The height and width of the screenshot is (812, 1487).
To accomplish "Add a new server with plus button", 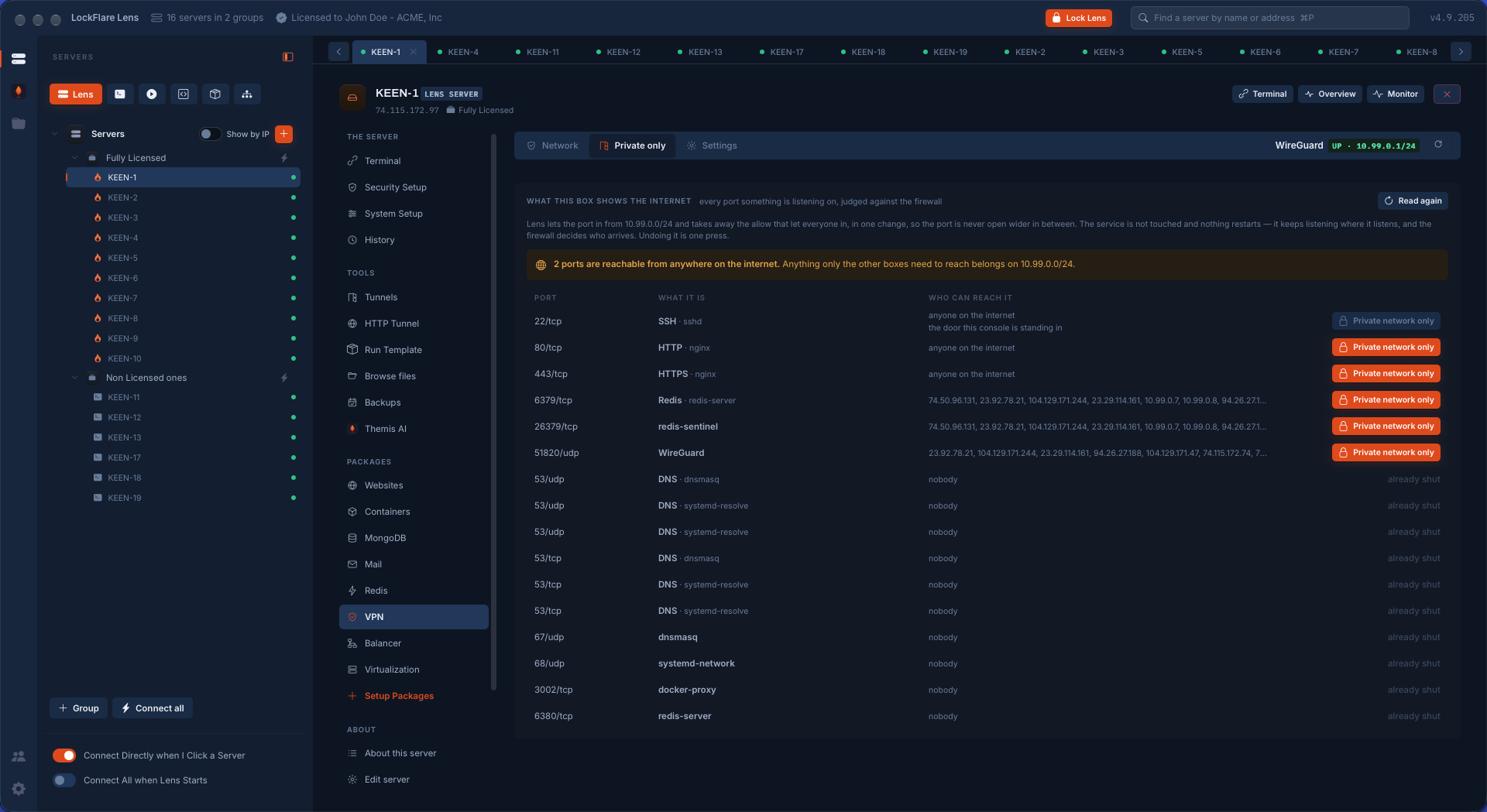I will click(x=284, y=134).
